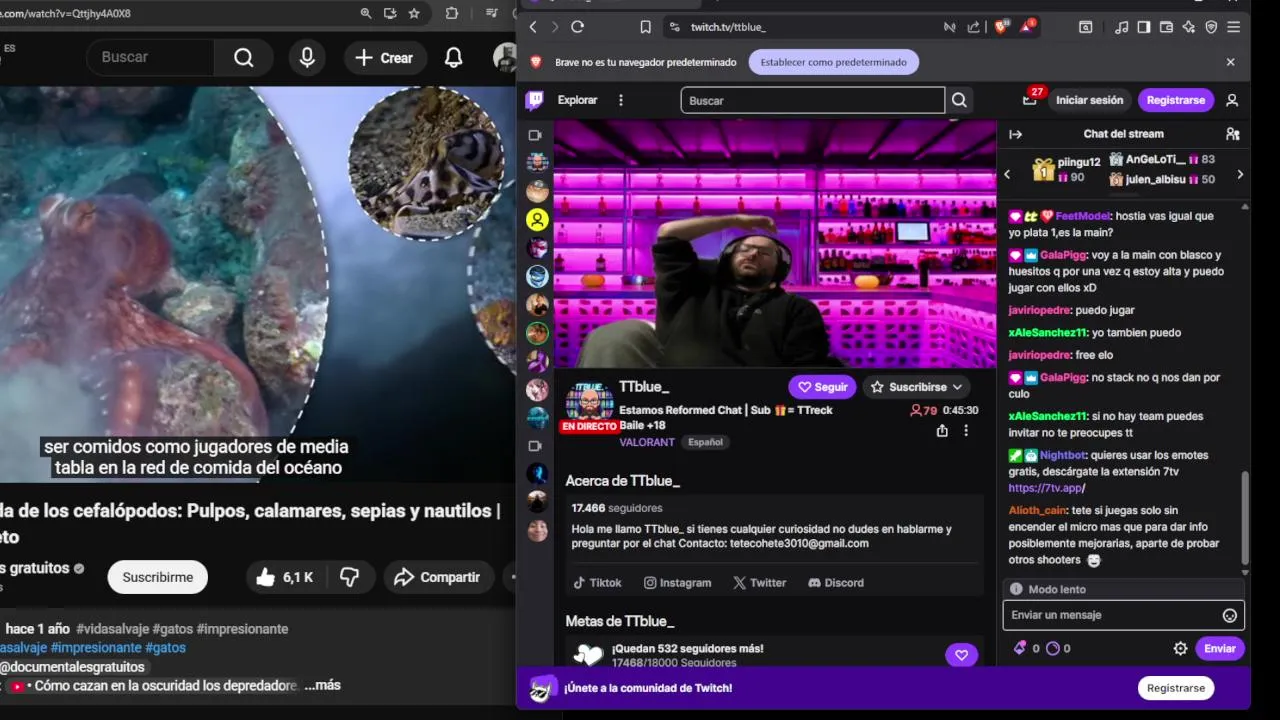Open Brave Rewards triangle icon
This screenshot has width=1280, height=720.
click(x=1027, y=26)
